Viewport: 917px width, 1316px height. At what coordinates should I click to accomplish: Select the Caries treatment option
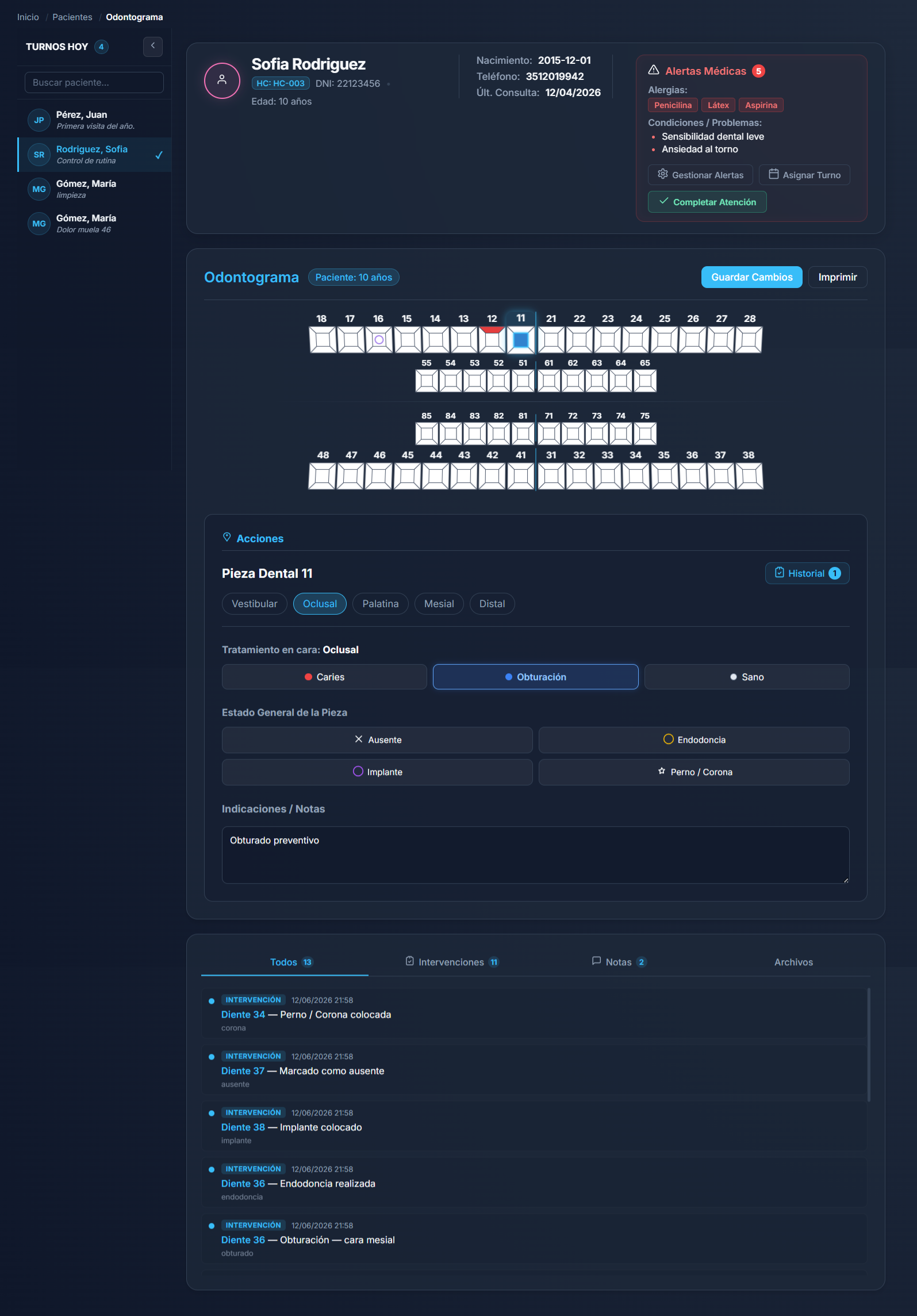[324, 677]
